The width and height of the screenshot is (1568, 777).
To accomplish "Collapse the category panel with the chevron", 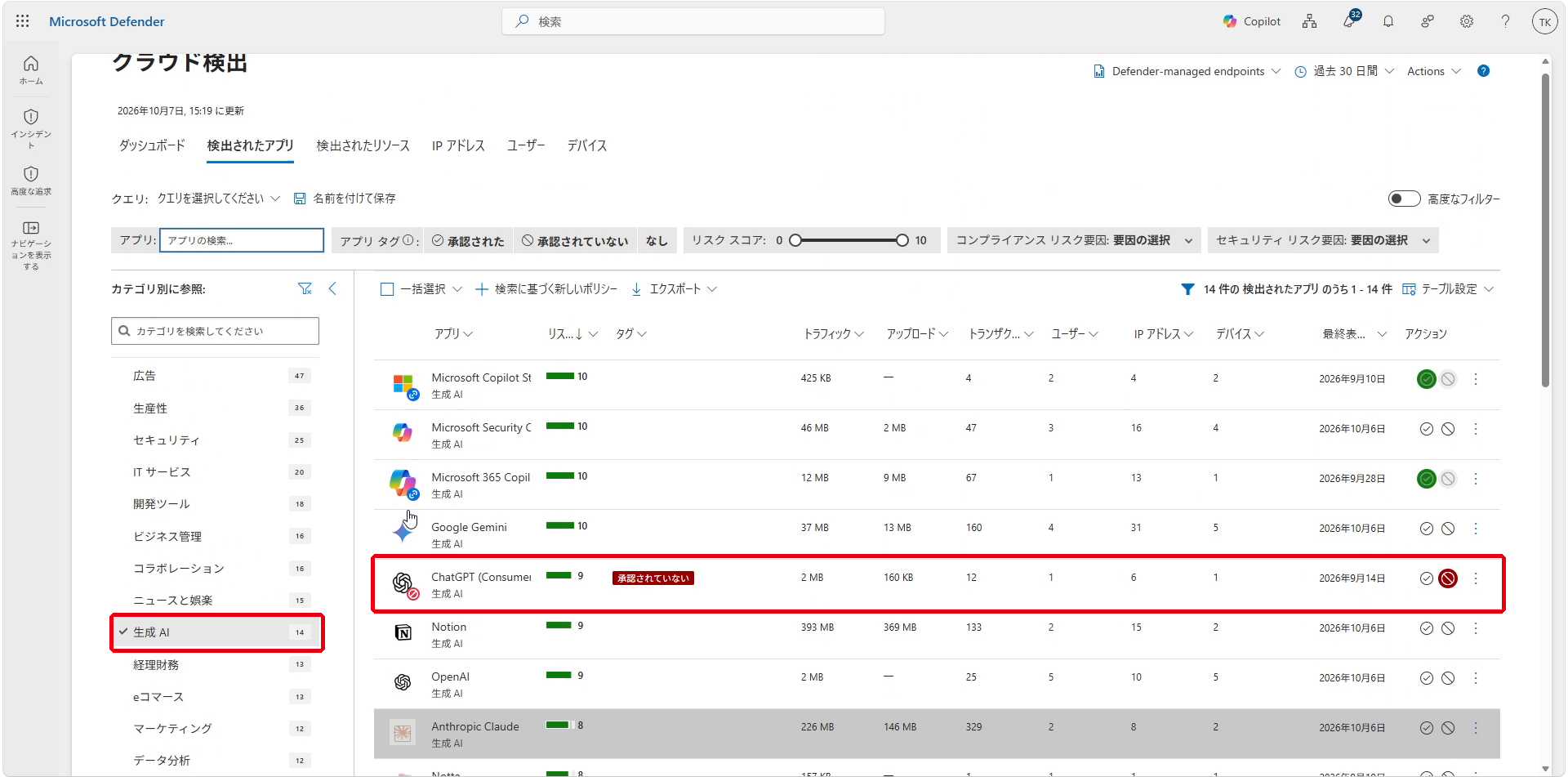I will point(332,288).
